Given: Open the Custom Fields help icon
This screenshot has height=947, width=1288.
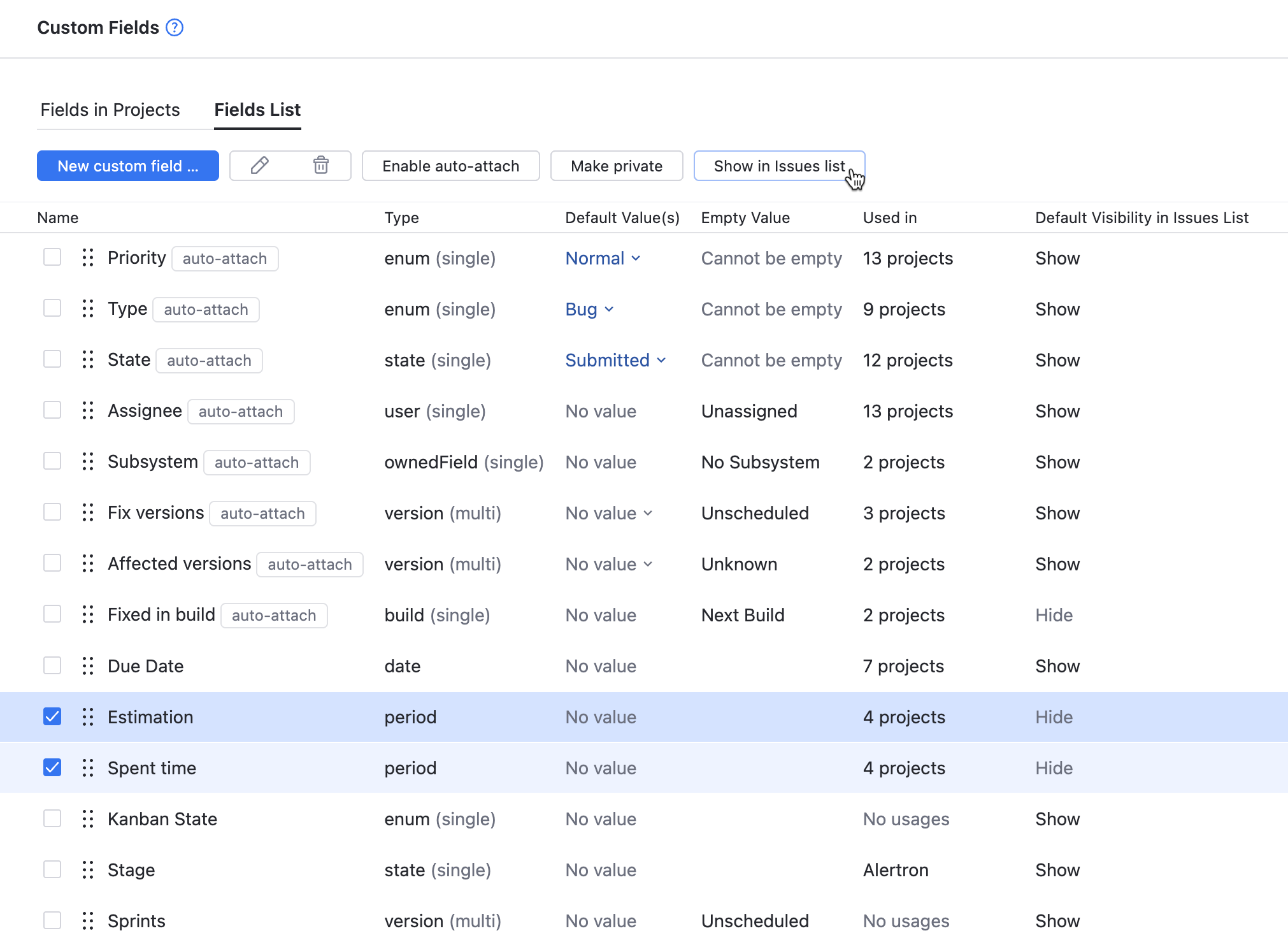Looking at the screenshot, I should [174, 27].
